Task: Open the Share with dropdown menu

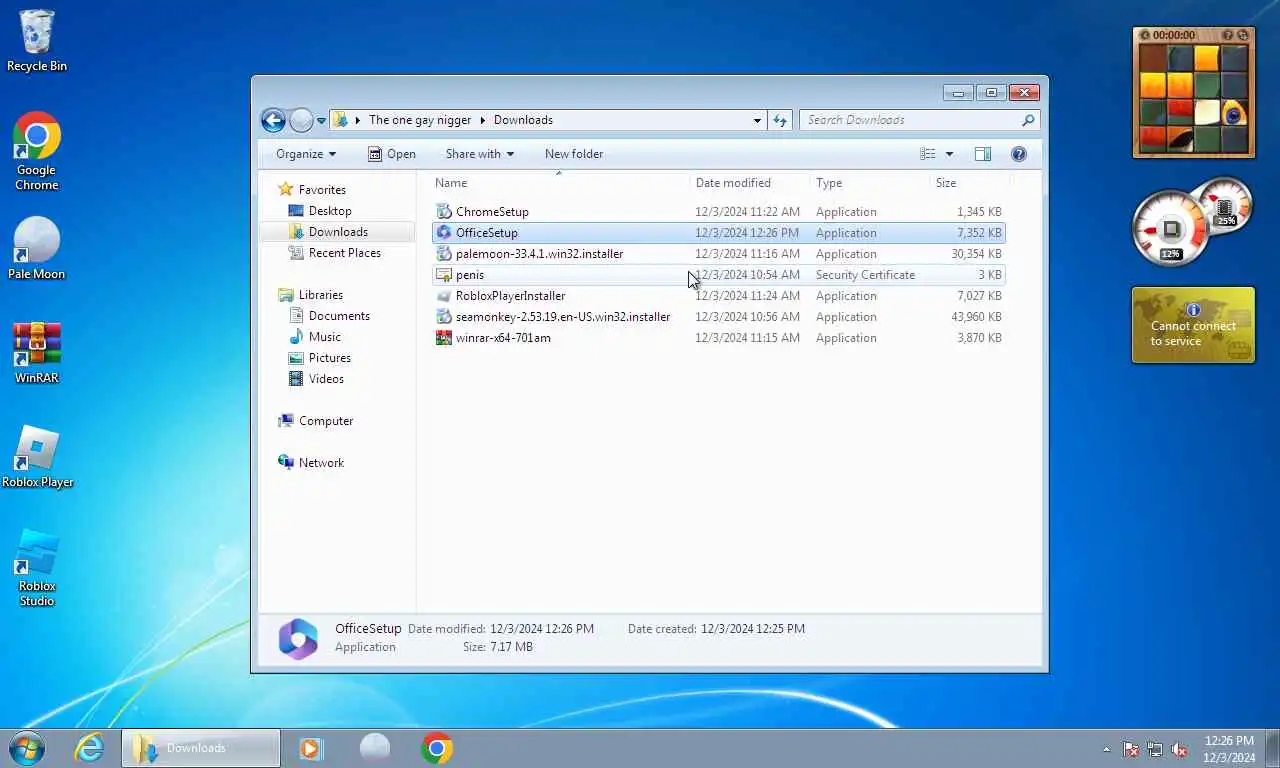Action: pyautogui.click(x=480, y=154)
